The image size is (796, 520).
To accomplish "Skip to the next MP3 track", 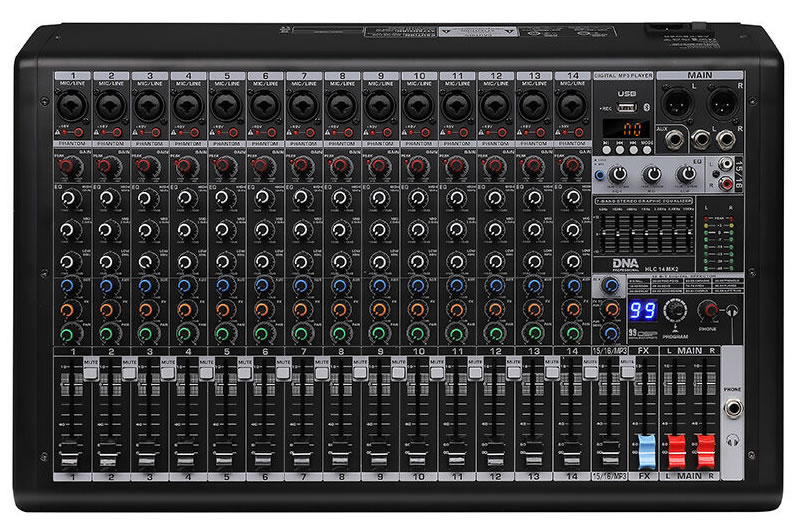I will tap(633, 150).
